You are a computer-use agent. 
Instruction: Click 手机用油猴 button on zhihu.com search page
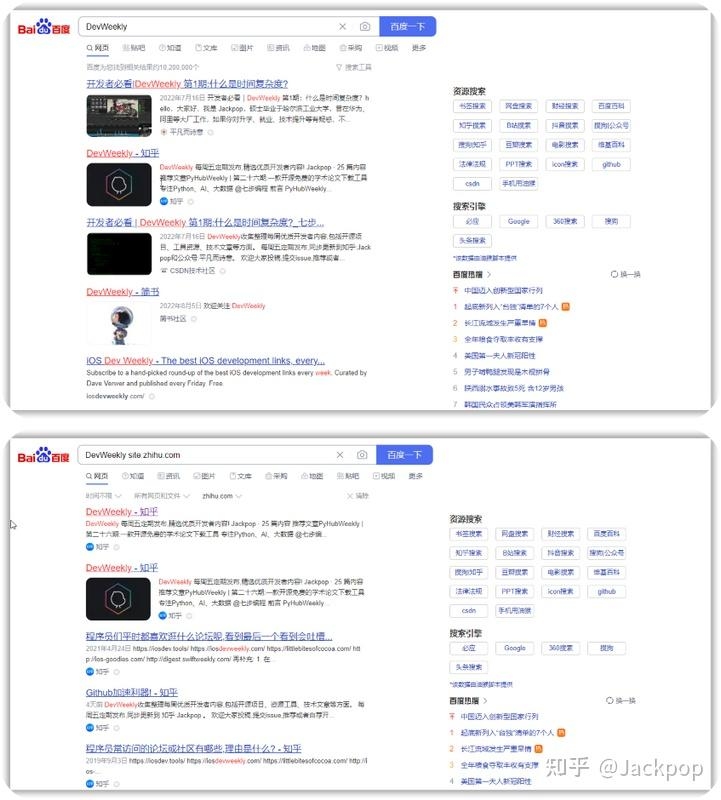(515, 611)
